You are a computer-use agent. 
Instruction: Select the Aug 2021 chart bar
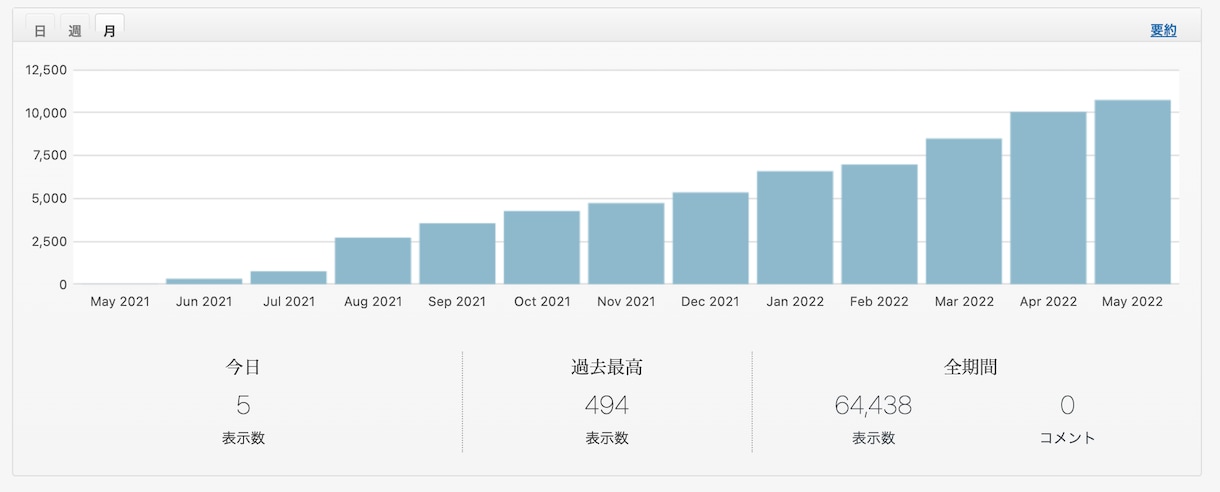373,260
